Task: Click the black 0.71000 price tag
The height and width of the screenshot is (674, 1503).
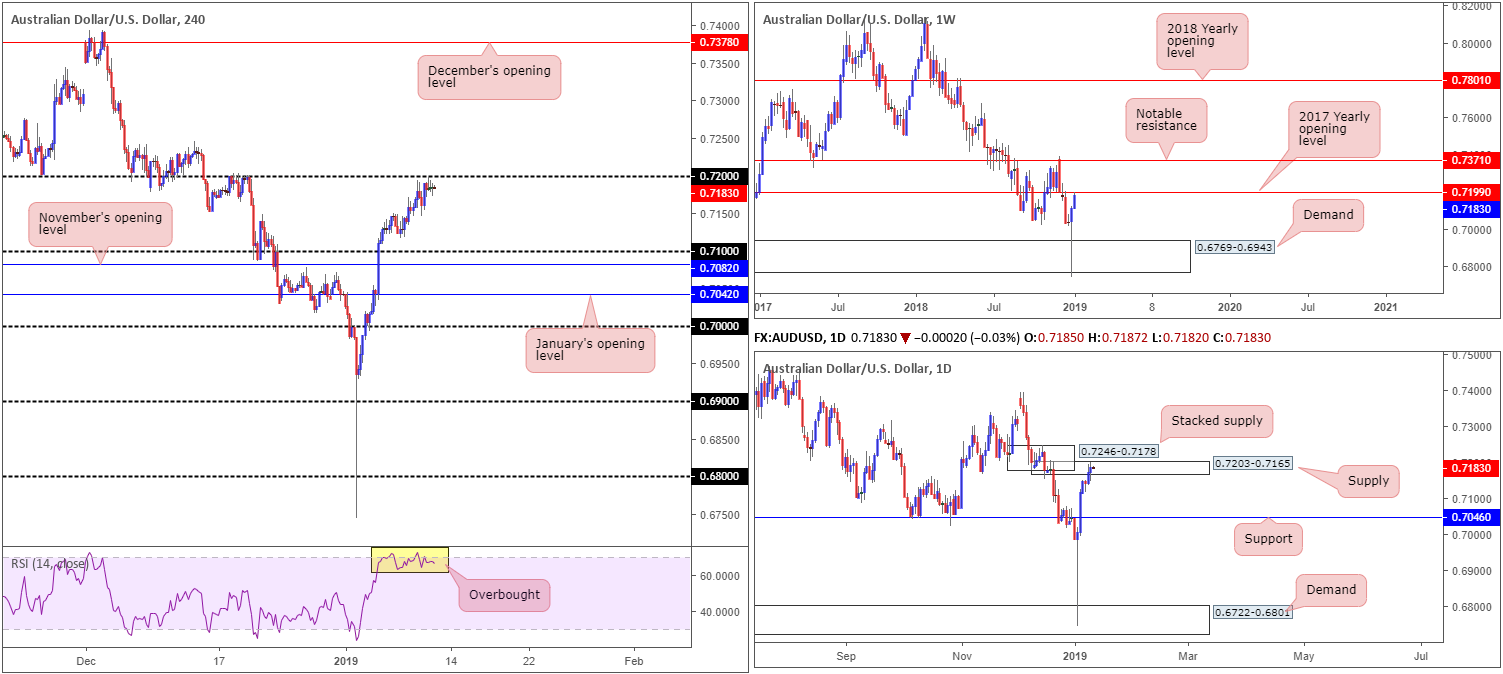Action: [x=718, y=251]
